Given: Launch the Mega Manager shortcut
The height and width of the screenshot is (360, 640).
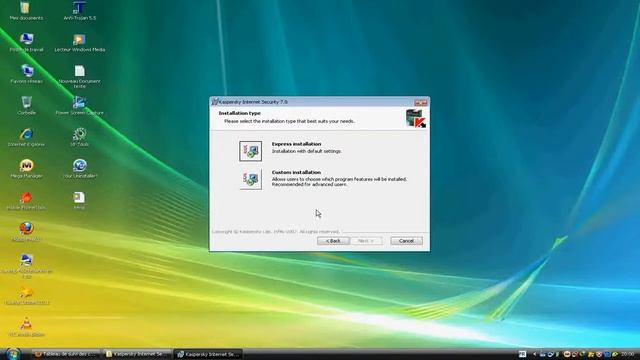Looking at the screenshot, I should (26, 169).
